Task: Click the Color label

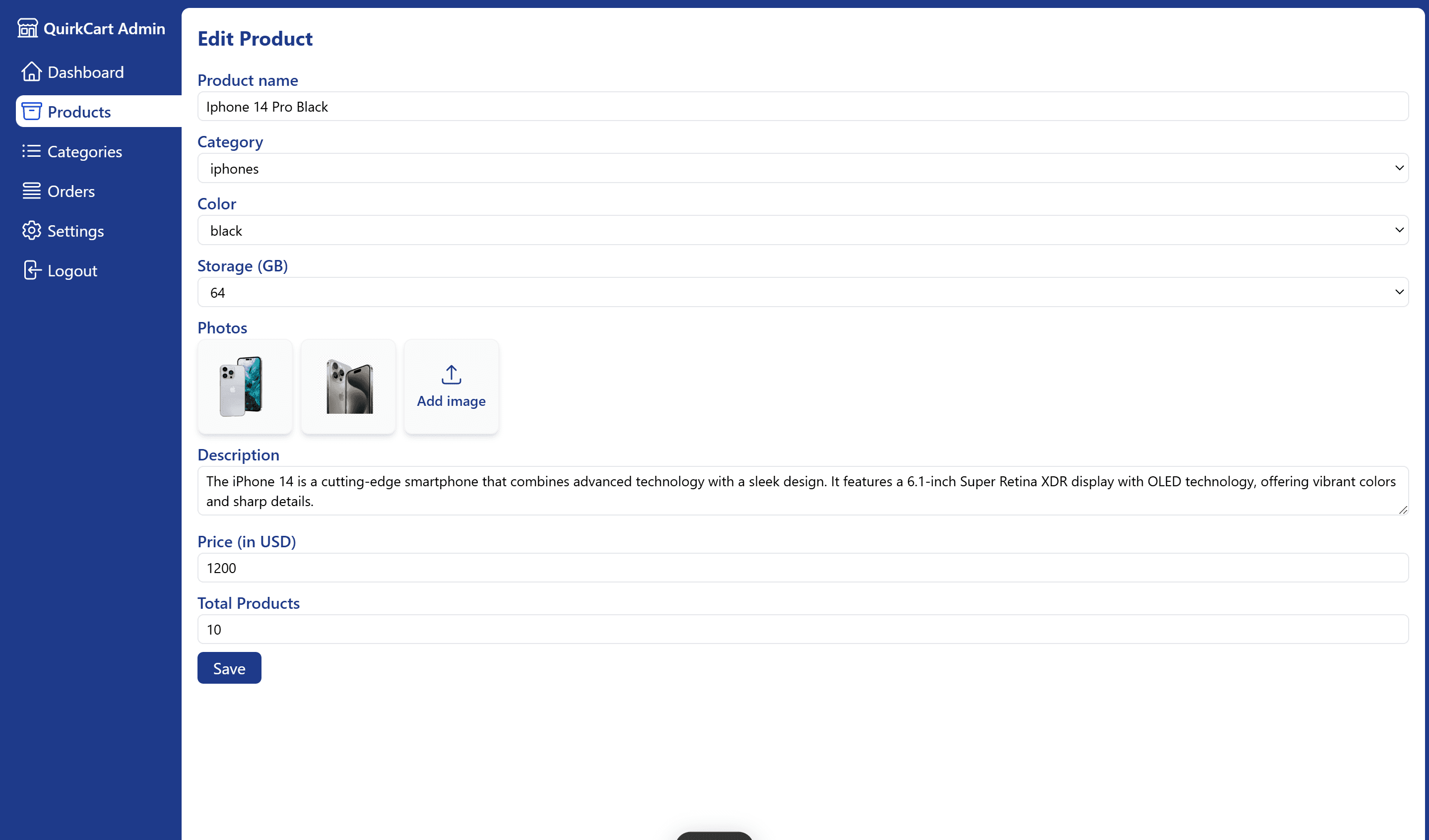Action: pyautogui.click(x=217, y=203)
